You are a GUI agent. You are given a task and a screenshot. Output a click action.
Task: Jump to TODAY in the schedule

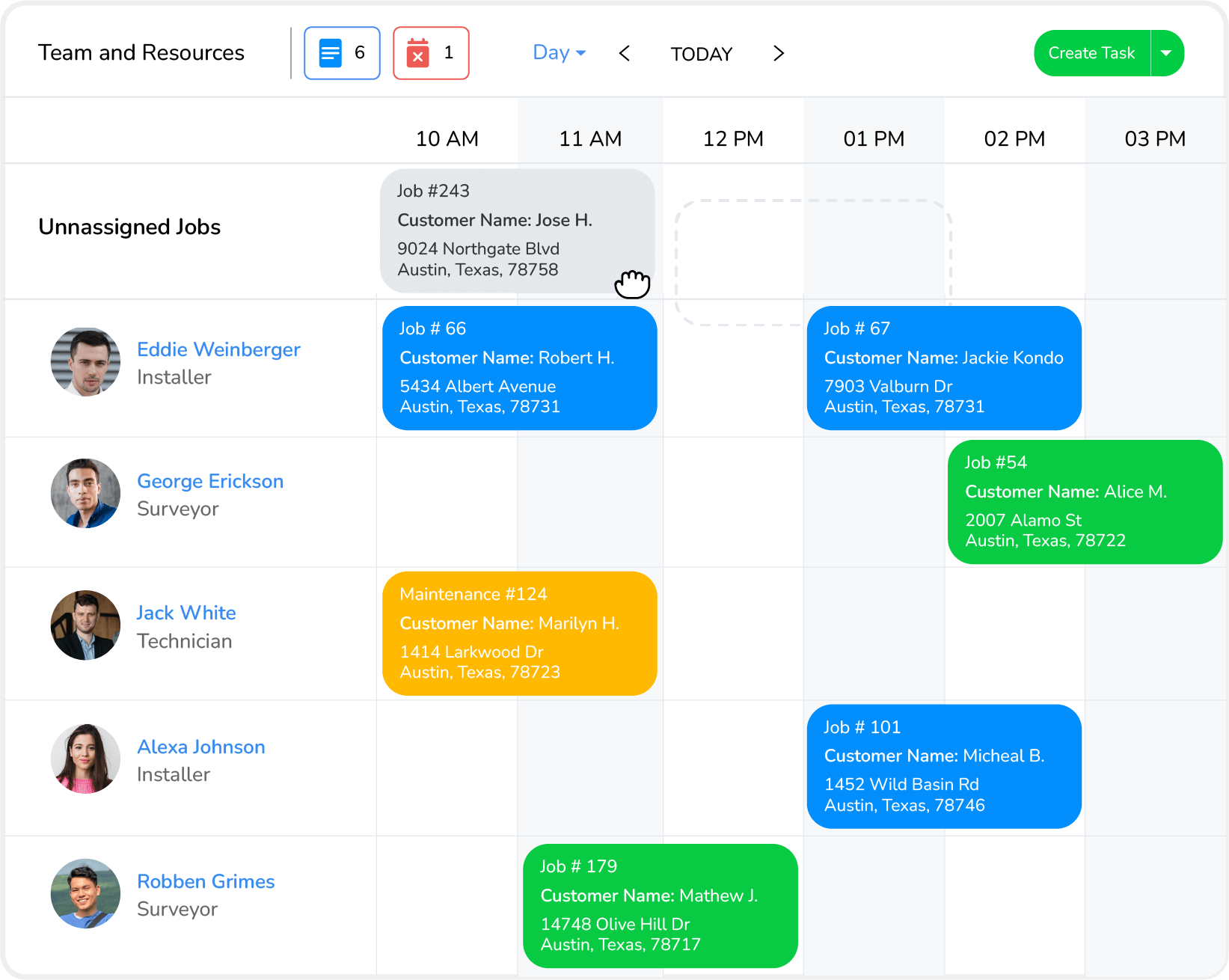[x=701, y=54]
